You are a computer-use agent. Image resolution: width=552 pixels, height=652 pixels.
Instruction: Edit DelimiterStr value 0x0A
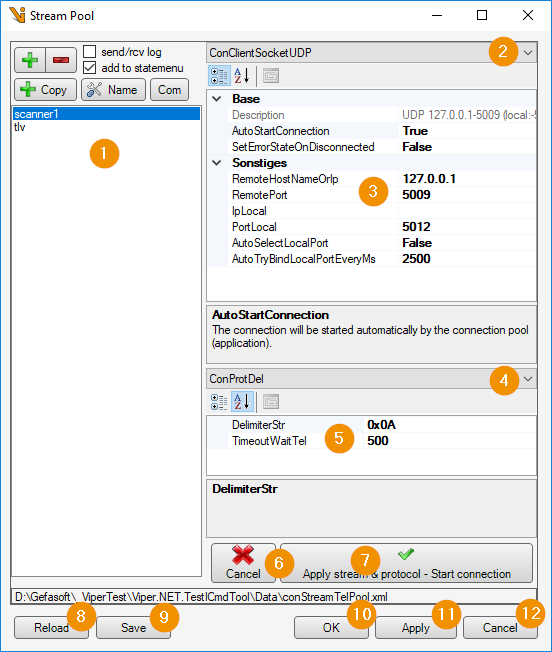tap(450, 425)
